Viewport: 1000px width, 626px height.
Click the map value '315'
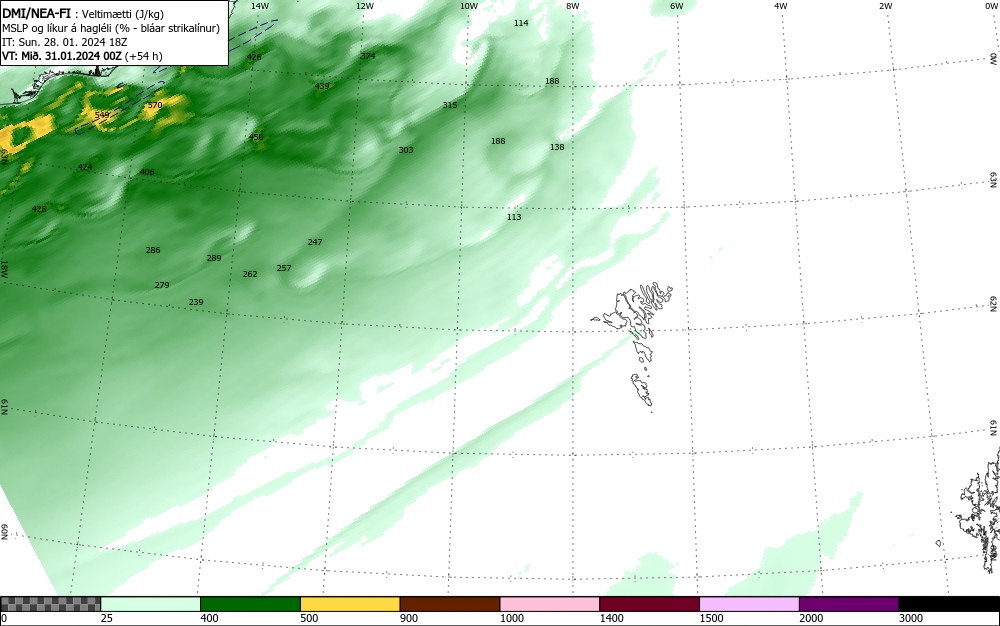click(450, 105)
